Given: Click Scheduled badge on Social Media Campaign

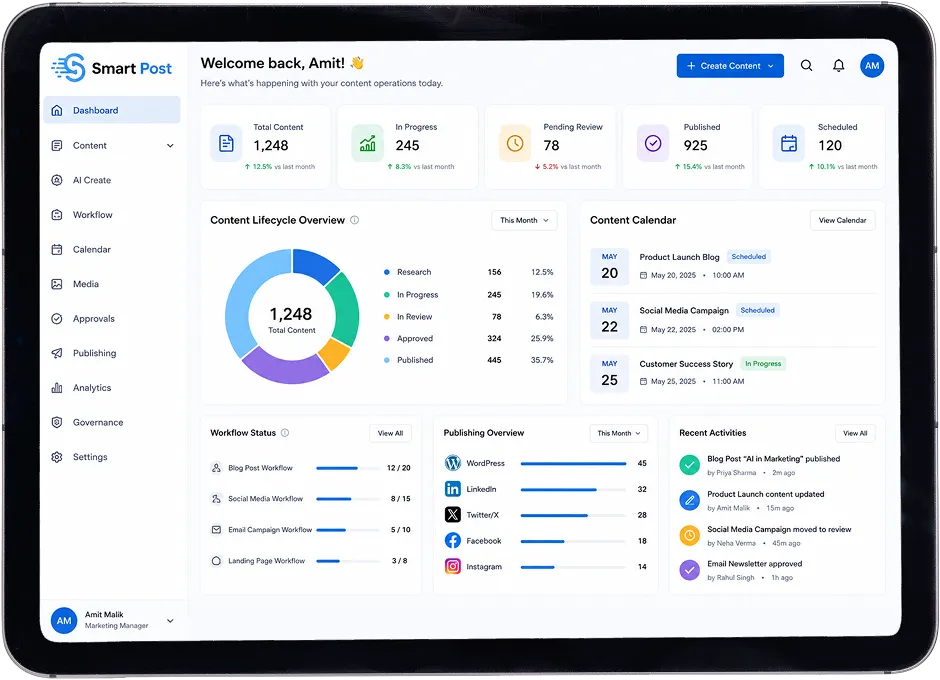Looking at the screenshot, I should pyautogui.click(x=757, y=310).
